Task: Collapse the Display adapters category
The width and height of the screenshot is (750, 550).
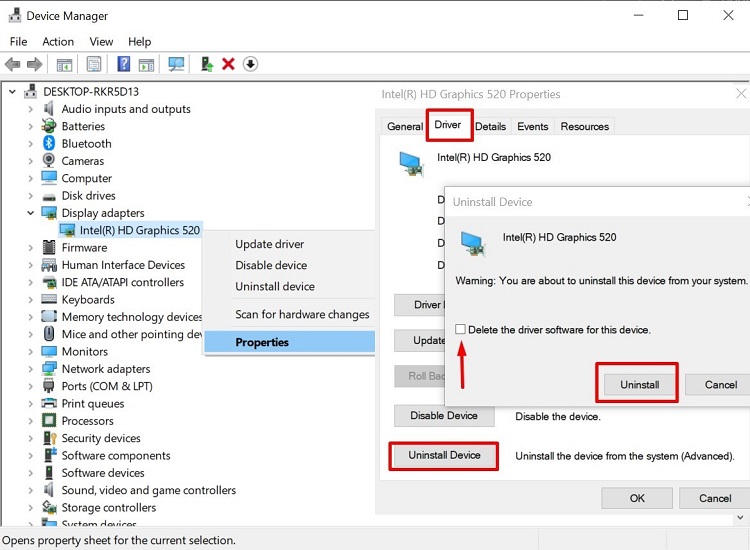Action: tap(31, 213)
